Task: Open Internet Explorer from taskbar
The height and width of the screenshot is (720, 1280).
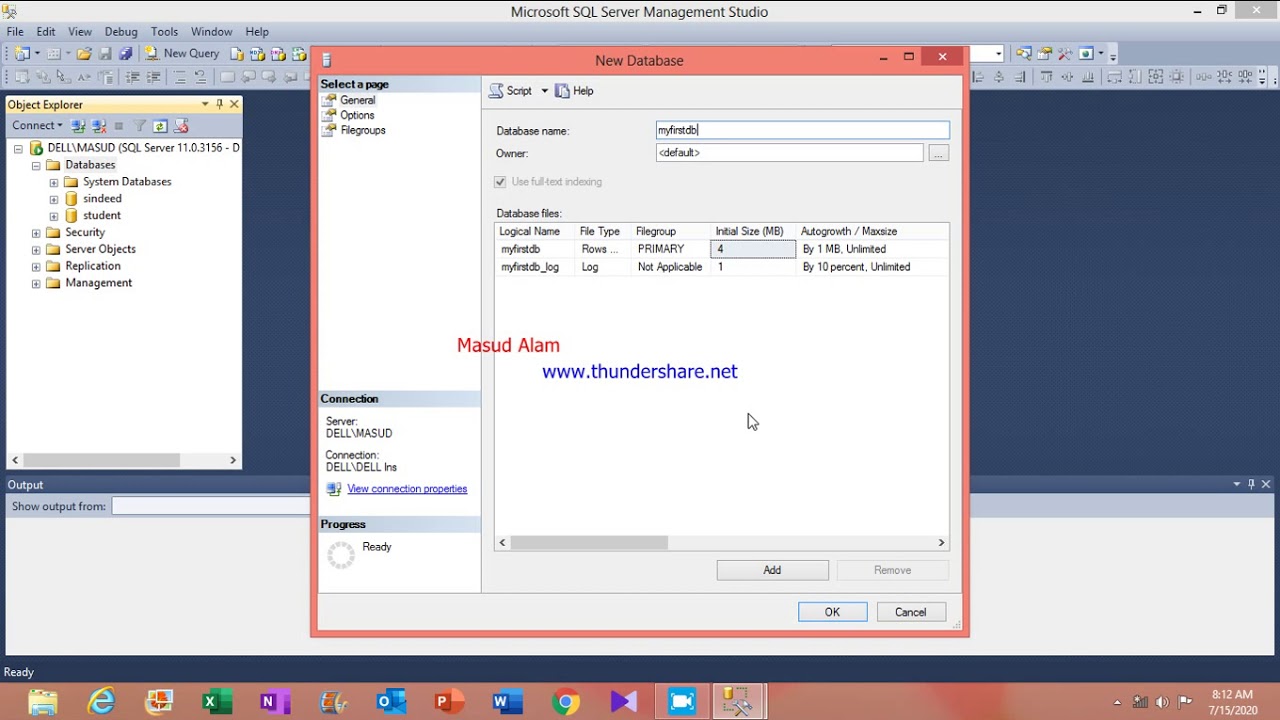Action: pyautogui.click(x=101, y=701)
